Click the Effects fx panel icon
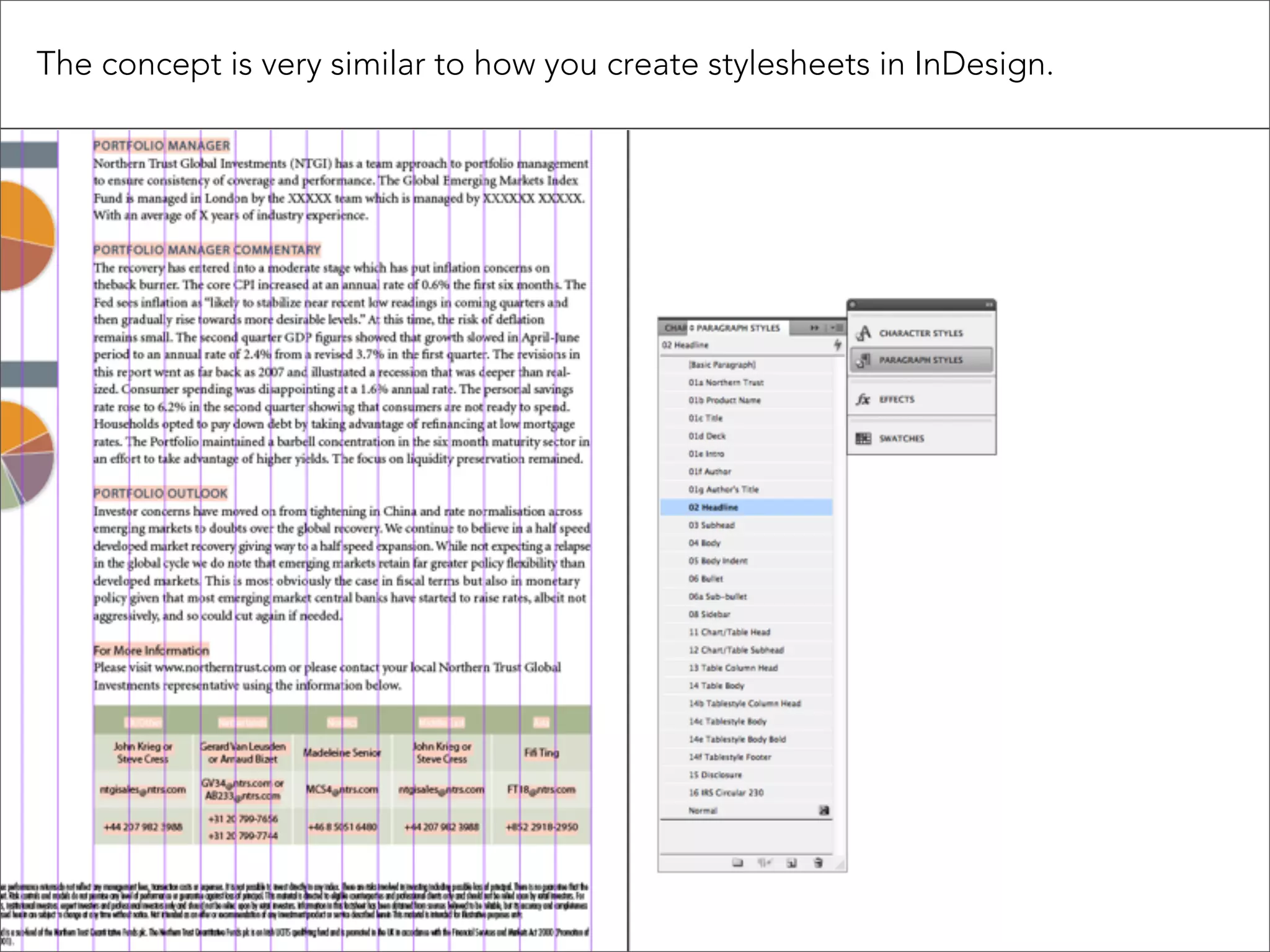This screenshot has height=952, width=1270. (x=863, y=399)
